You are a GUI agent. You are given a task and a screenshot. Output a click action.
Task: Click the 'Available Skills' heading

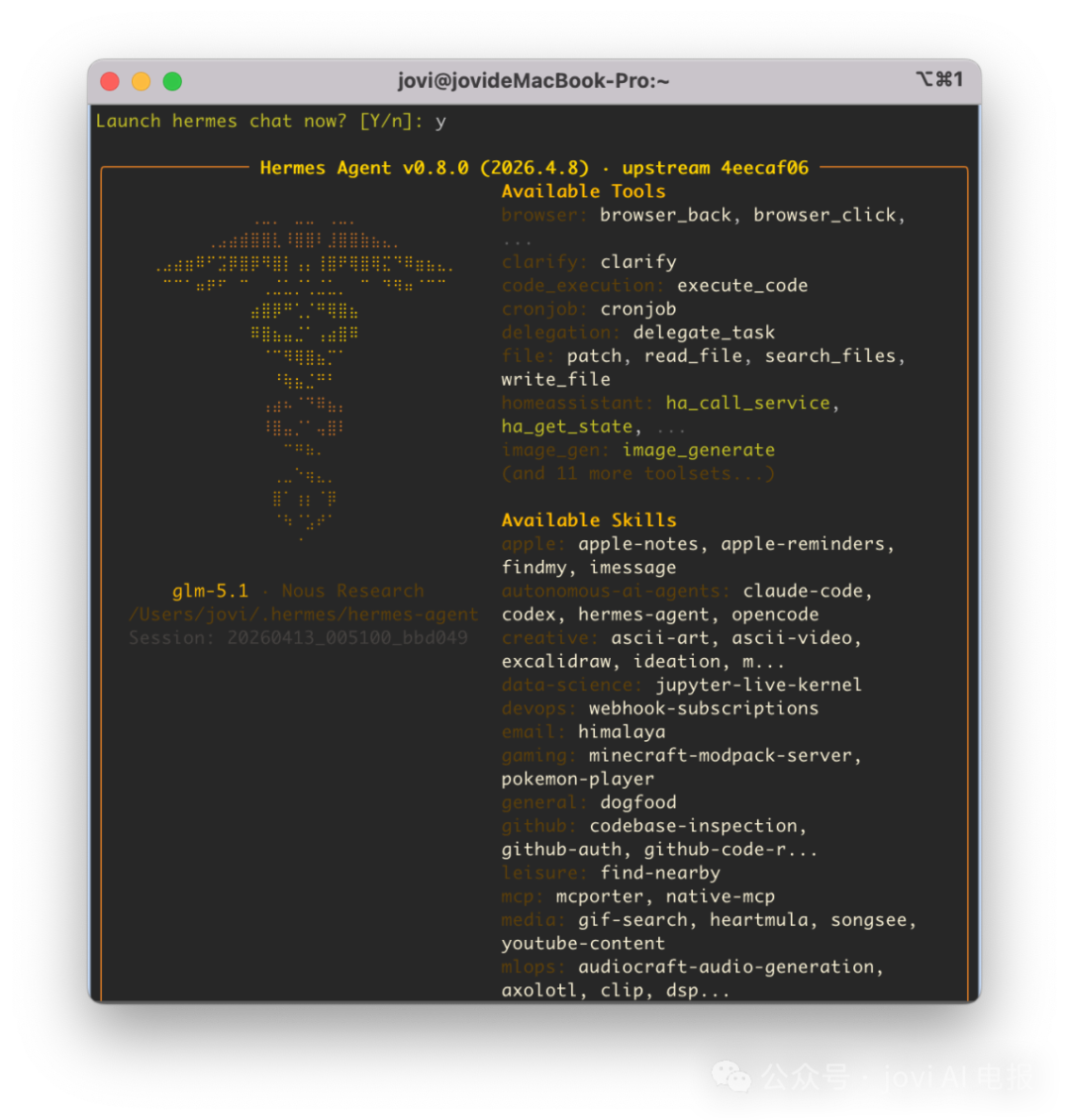point(589,520)
